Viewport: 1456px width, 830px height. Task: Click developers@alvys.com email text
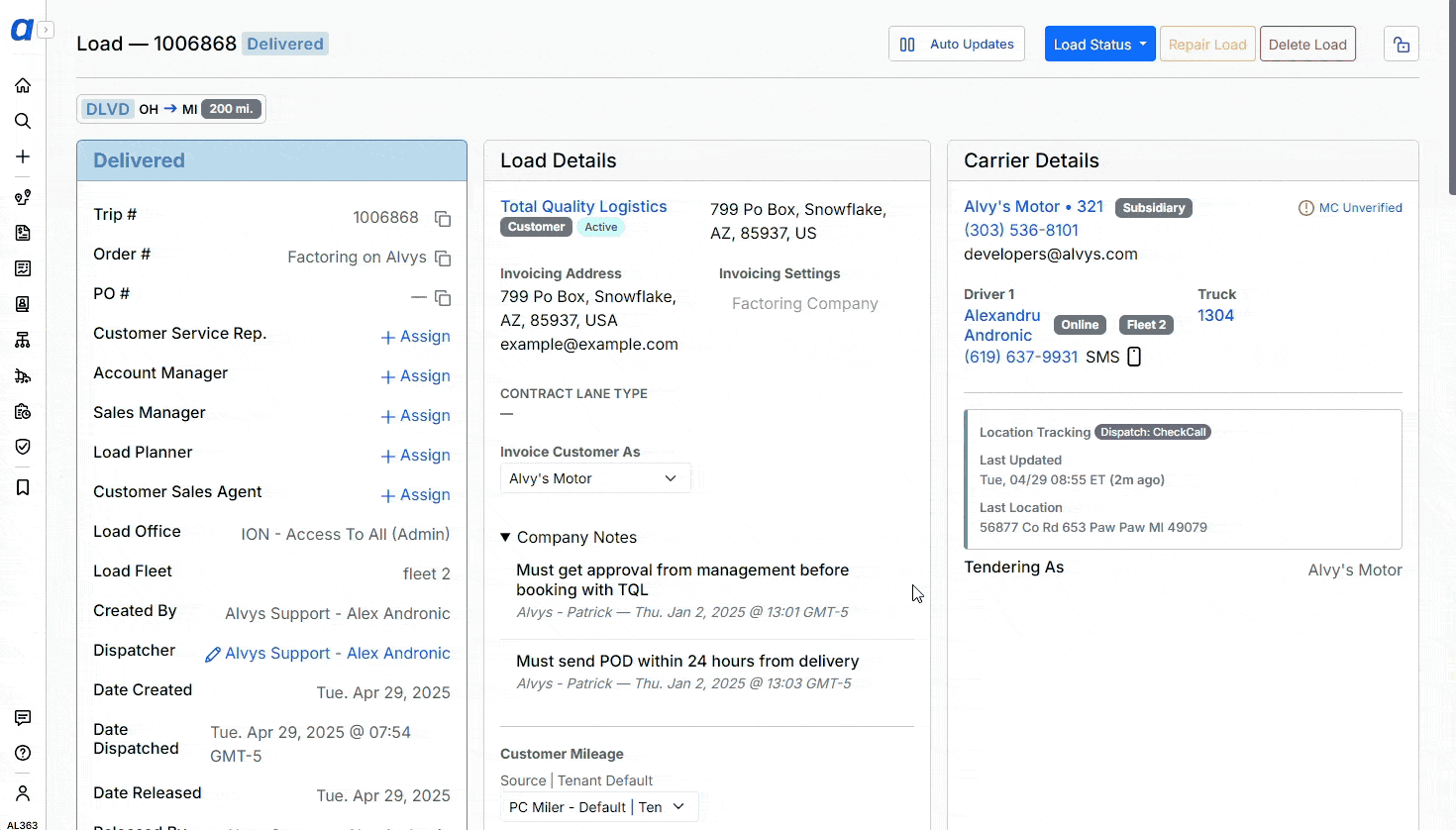(1051, 254)
